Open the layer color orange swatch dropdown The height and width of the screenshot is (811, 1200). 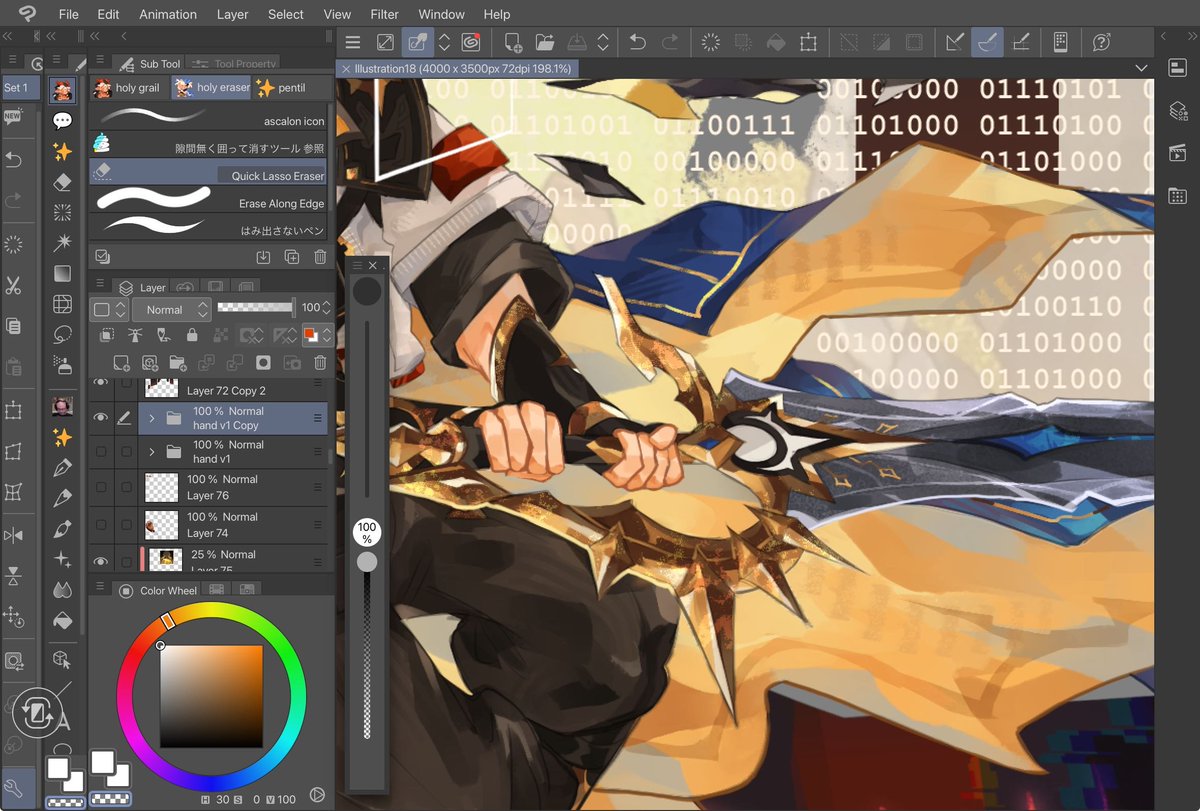point(316,336)
